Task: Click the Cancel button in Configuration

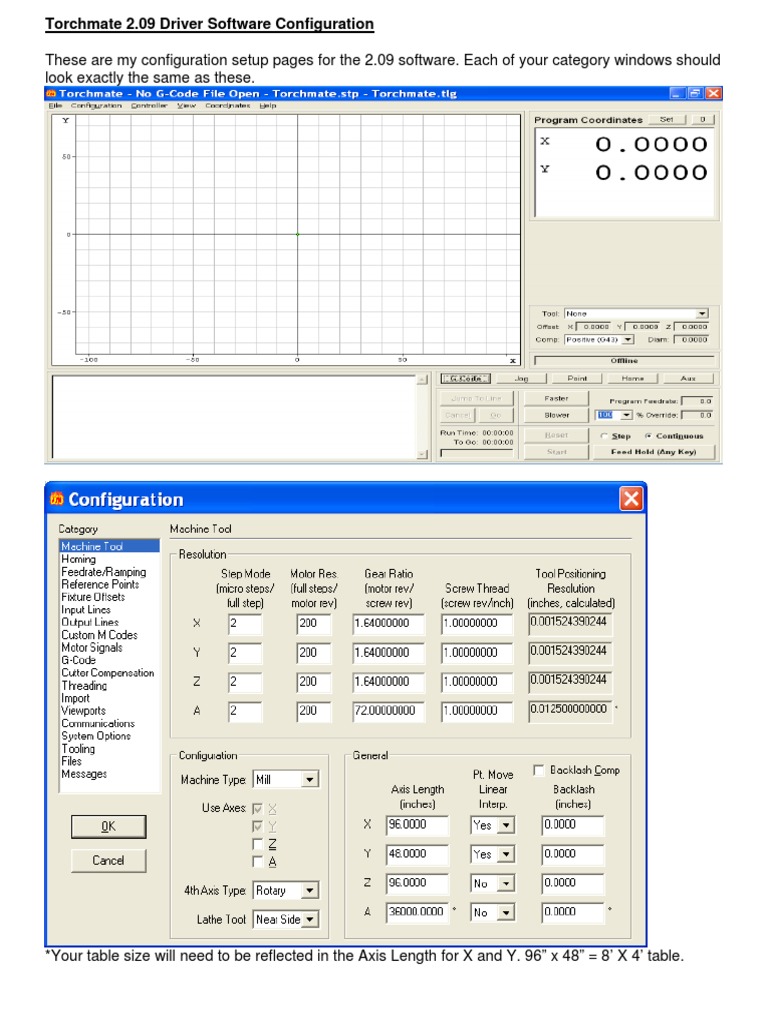Action: 108,860
